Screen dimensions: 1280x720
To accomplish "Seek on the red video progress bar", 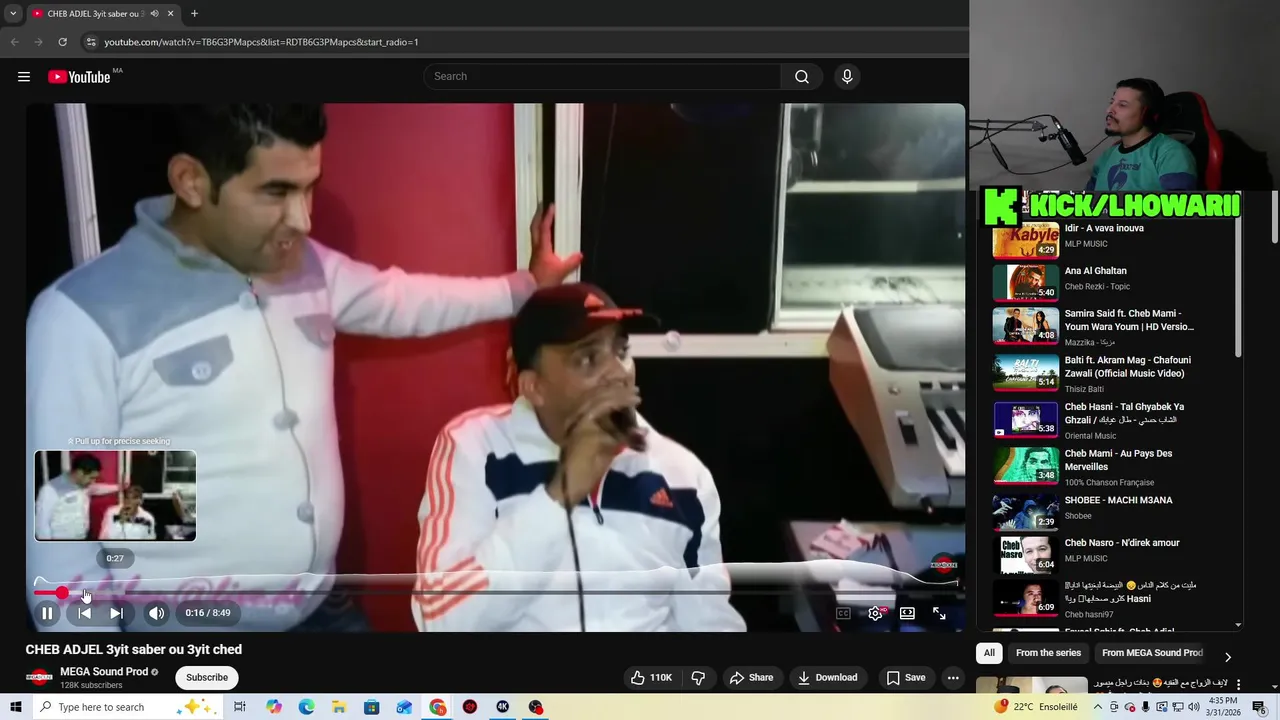I will tap(495, 592).
